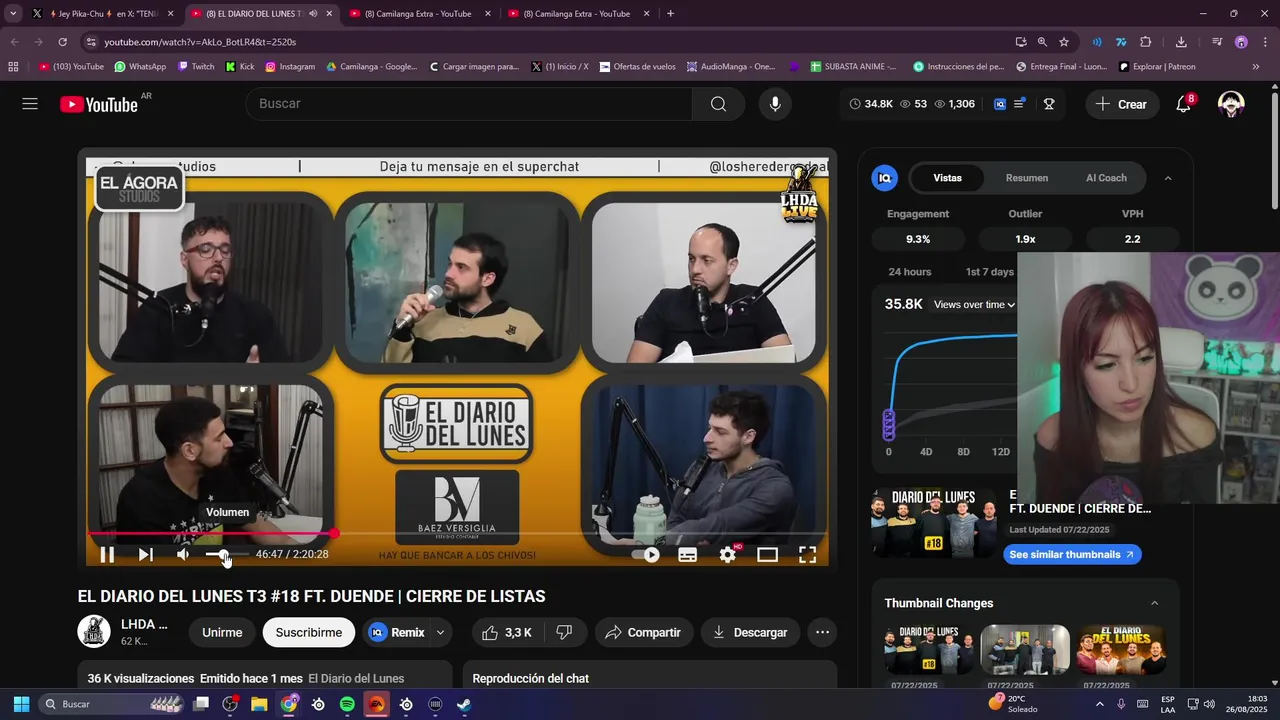Switch to theater mode
Viewport: 1280px width, 720px height.
point(767,554)
